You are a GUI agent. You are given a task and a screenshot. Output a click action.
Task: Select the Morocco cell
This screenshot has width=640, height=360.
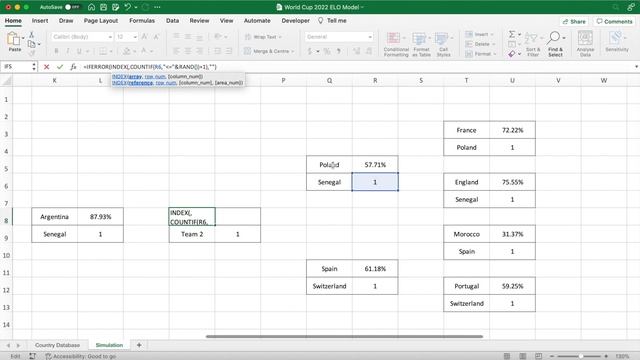tap(467, 234)
